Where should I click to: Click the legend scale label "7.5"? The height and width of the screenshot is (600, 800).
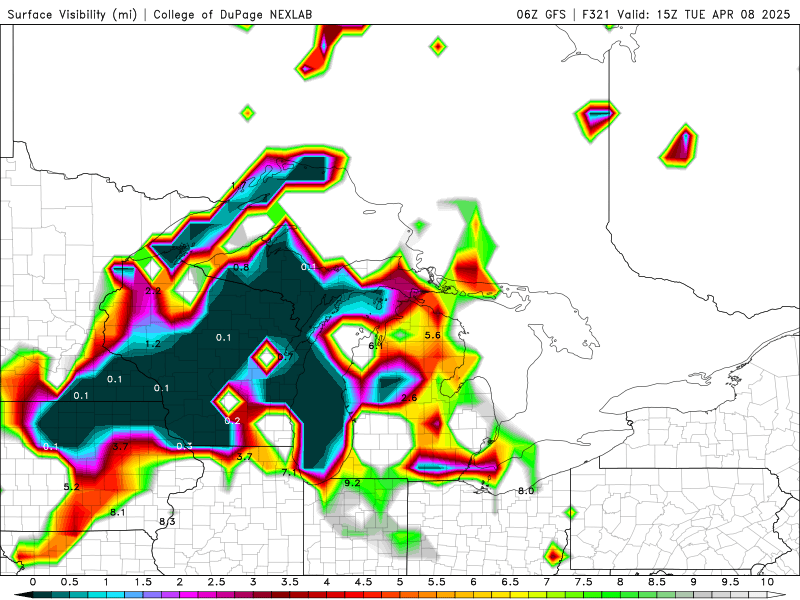tap(584, 582)
